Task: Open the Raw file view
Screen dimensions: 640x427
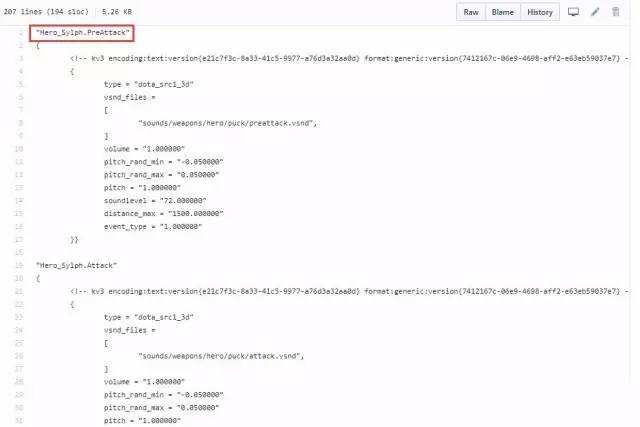Action: click(471, 12)
